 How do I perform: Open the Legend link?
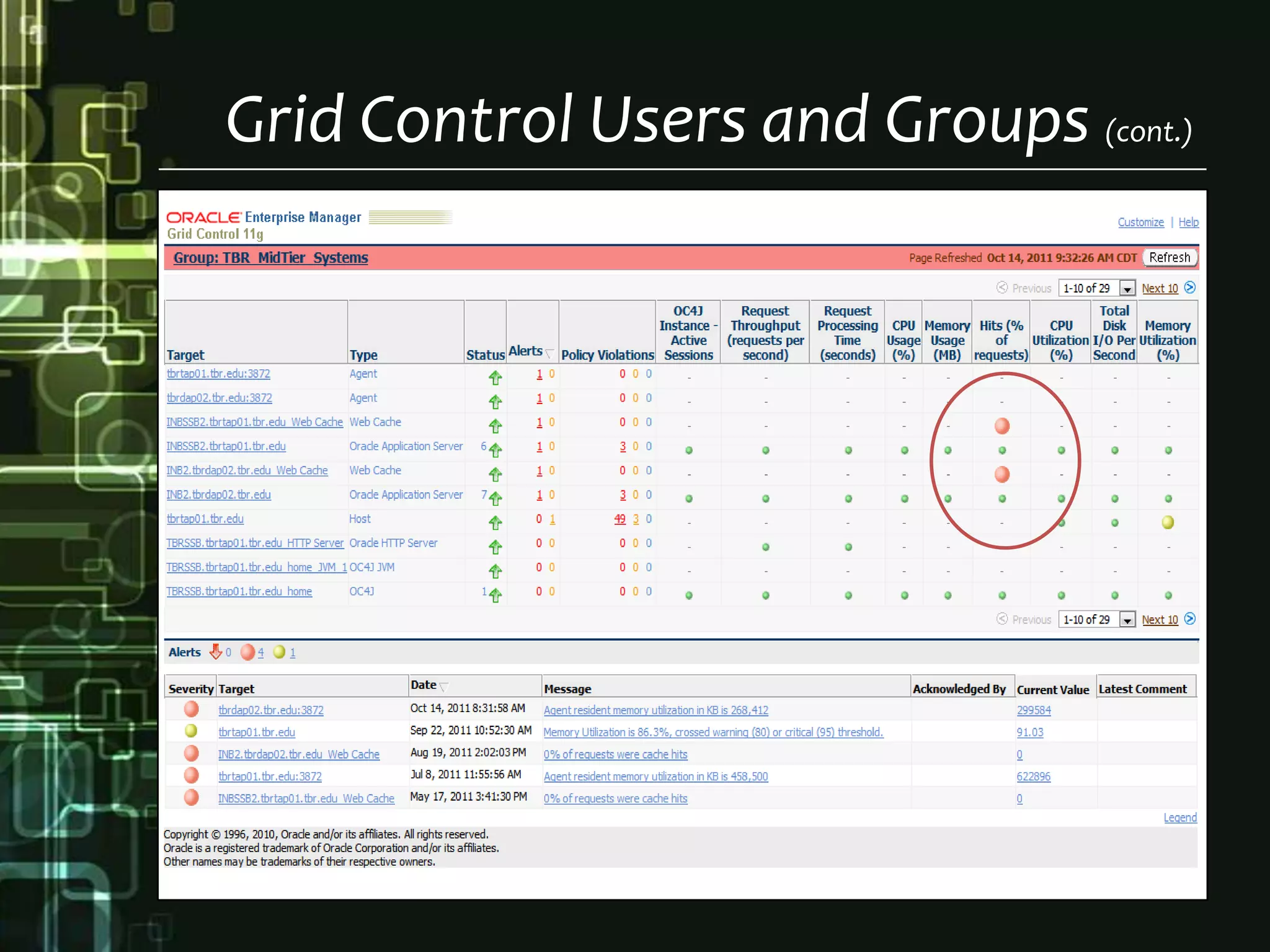pyautogui.click(x=1180, y=818)
